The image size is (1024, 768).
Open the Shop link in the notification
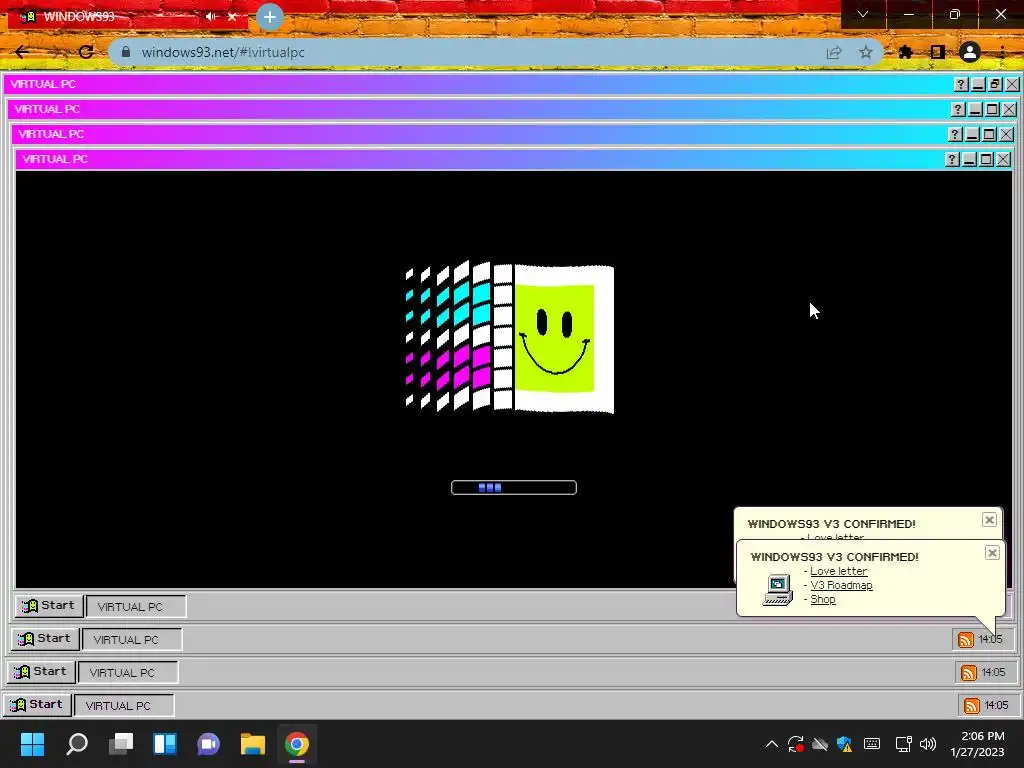coord(823,600)
